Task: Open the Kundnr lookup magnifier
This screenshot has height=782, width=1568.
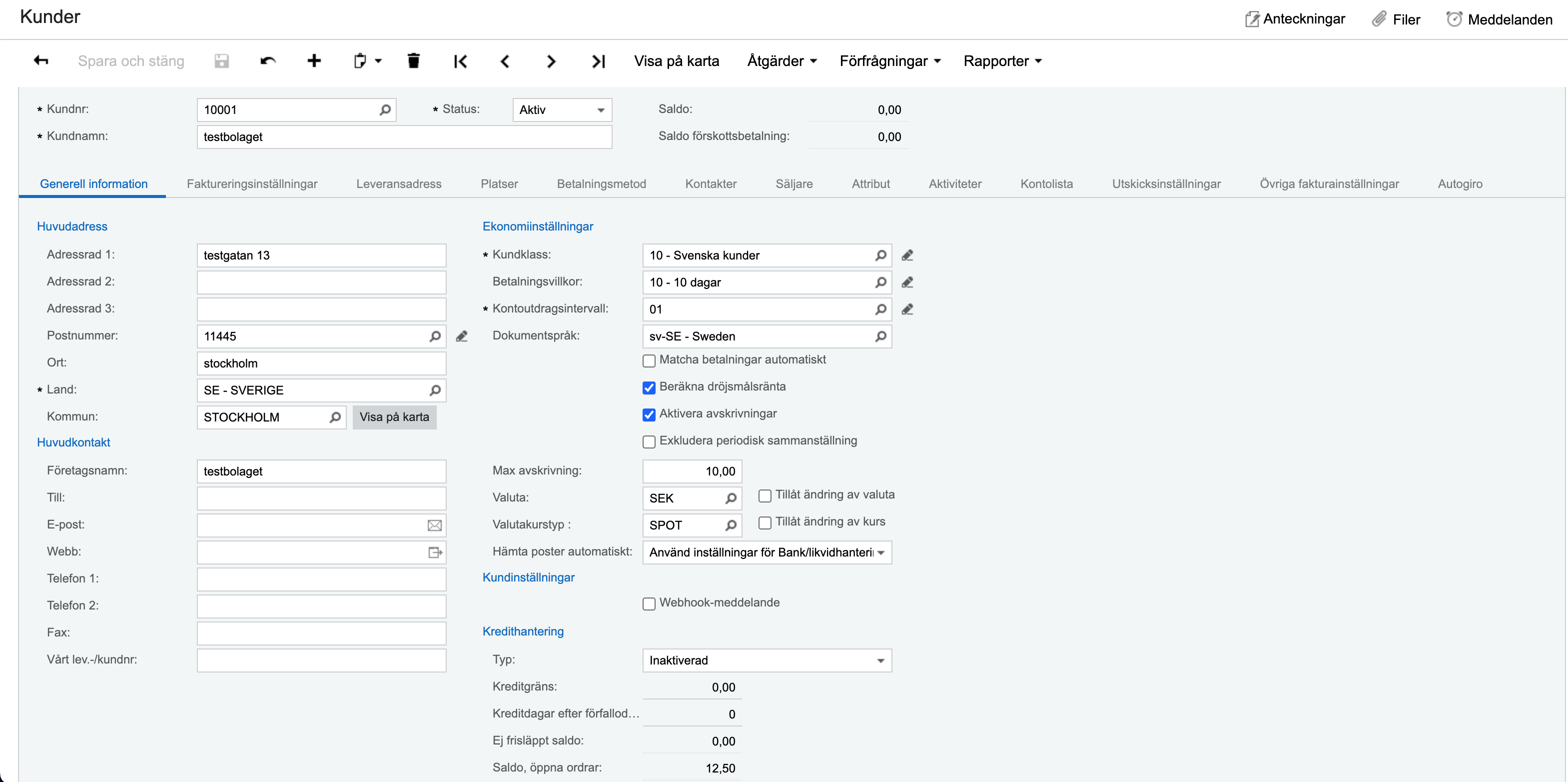Action: tap(385, 110)
